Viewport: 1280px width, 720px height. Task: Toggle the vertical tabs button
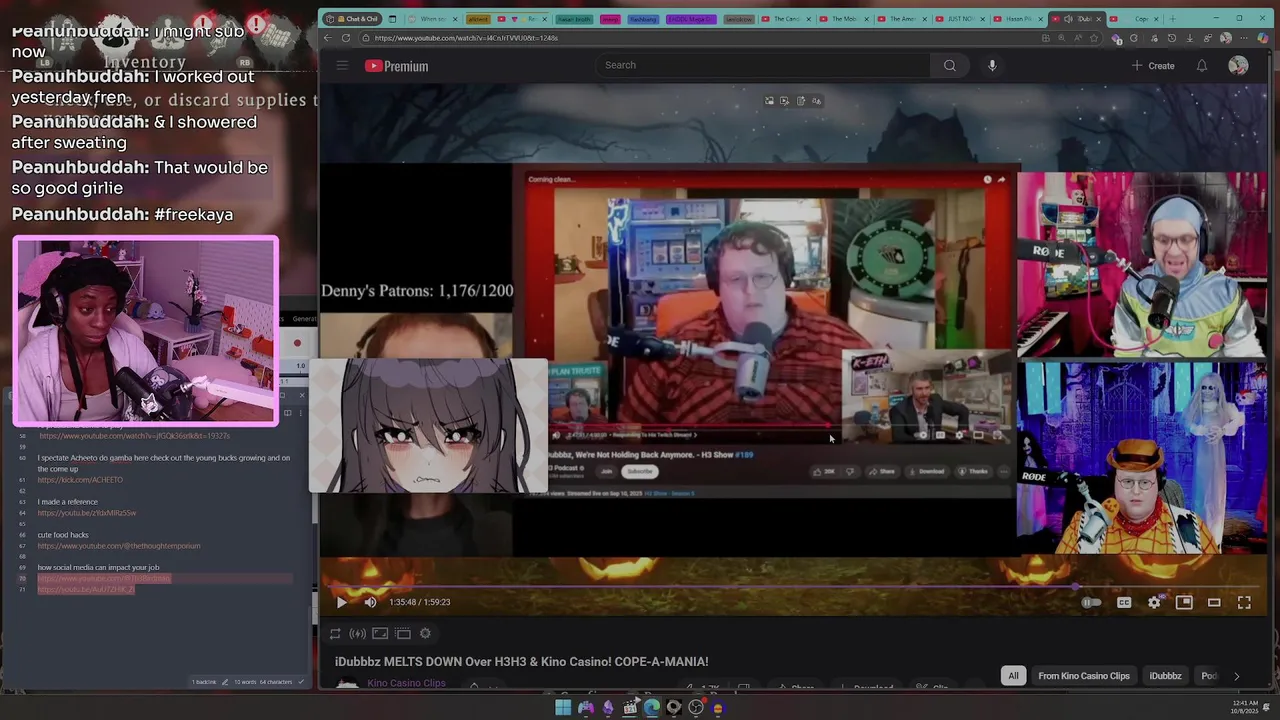coord(392,18)
